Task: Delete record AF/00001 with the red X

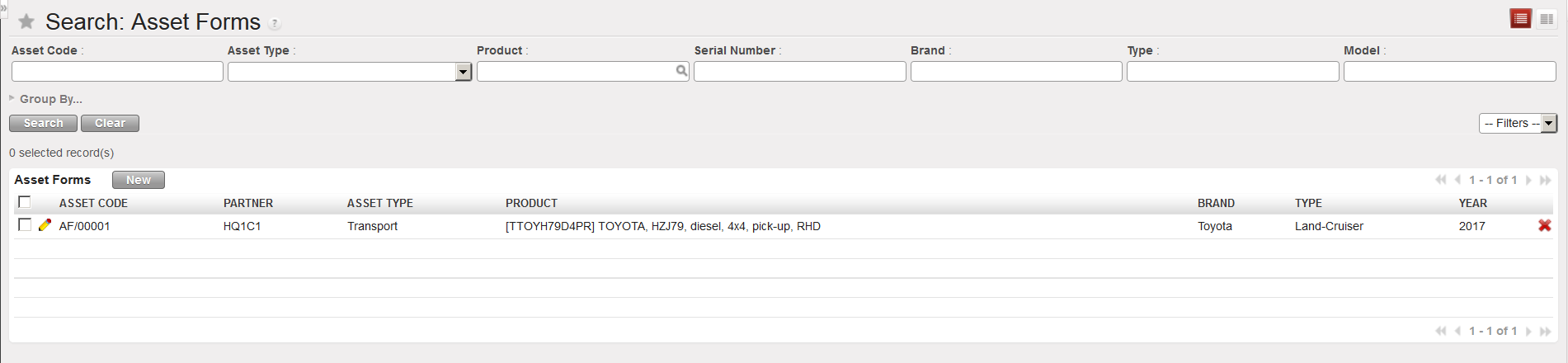Action: pyautogui.click(x=1544, y=226)
